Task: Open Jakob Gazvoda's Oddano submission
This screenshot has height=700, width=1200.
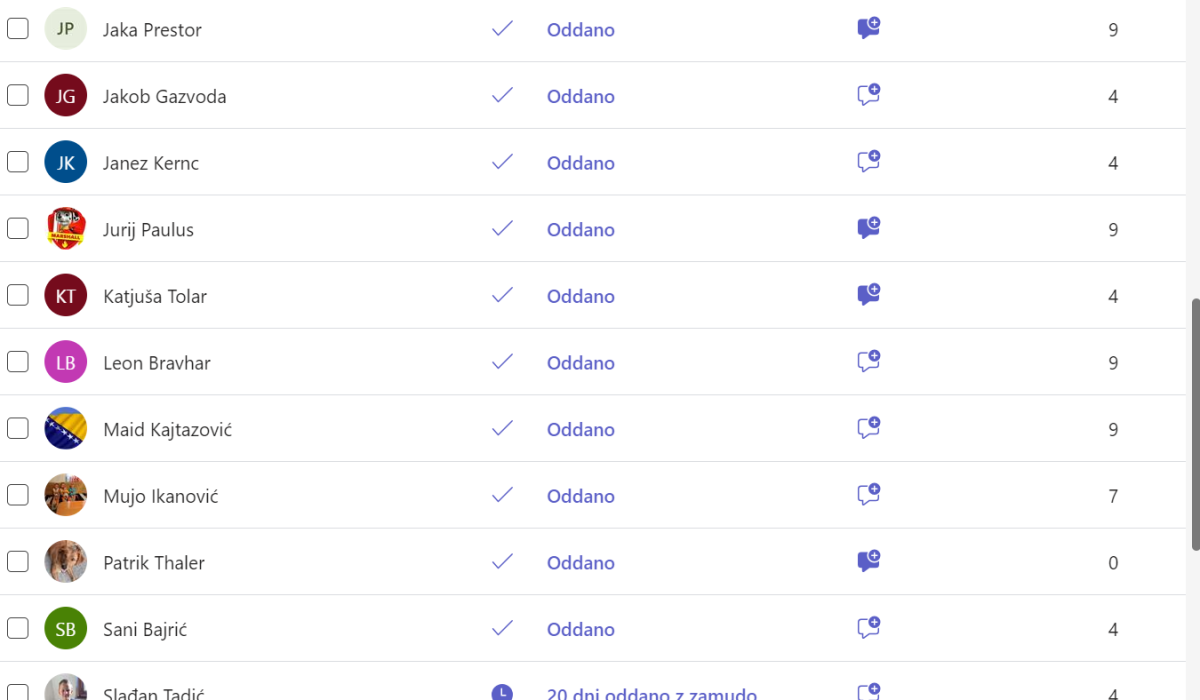Action: click(580, 96)
